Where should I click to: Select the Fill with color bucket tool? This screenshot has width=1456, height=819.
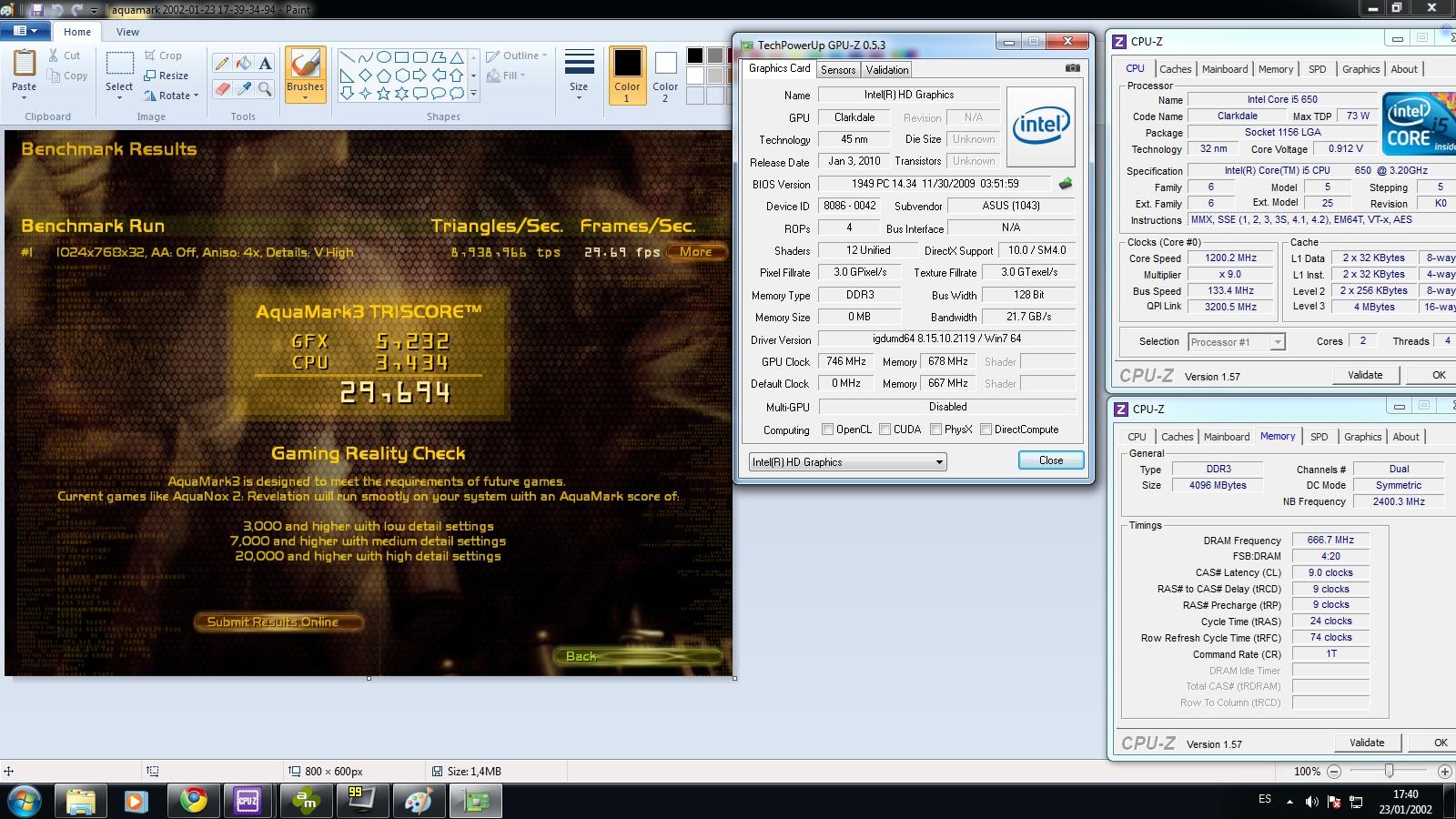[244, 64]
